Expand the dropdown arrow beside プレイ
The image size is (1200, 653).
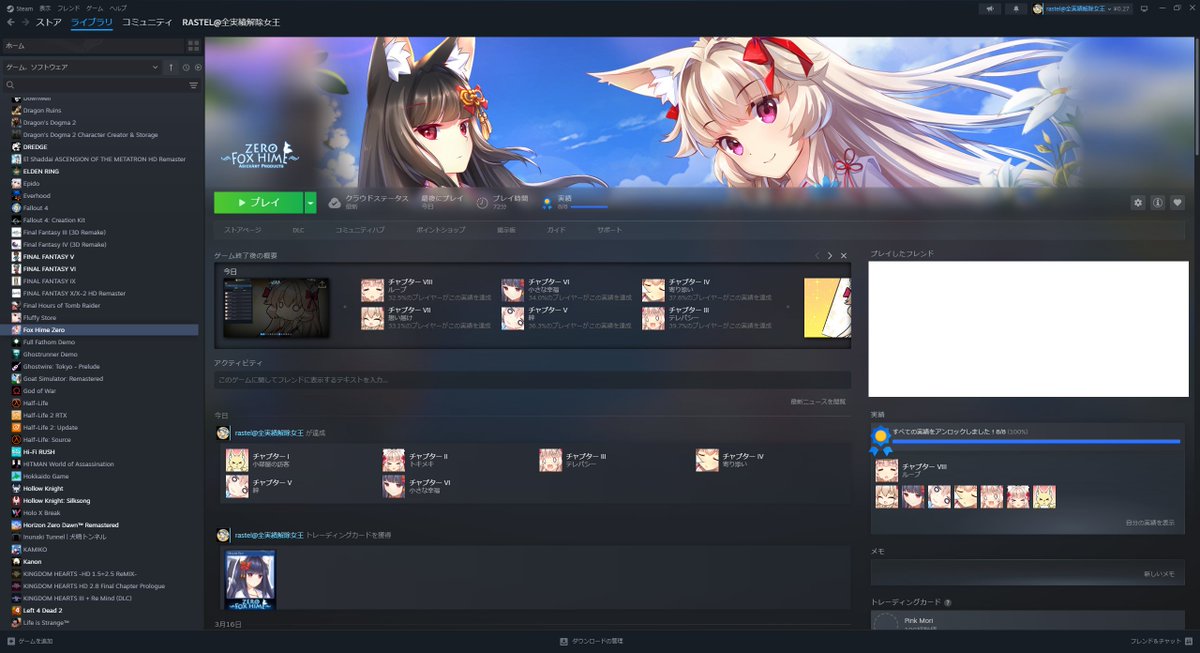click(x=310, y=202)
